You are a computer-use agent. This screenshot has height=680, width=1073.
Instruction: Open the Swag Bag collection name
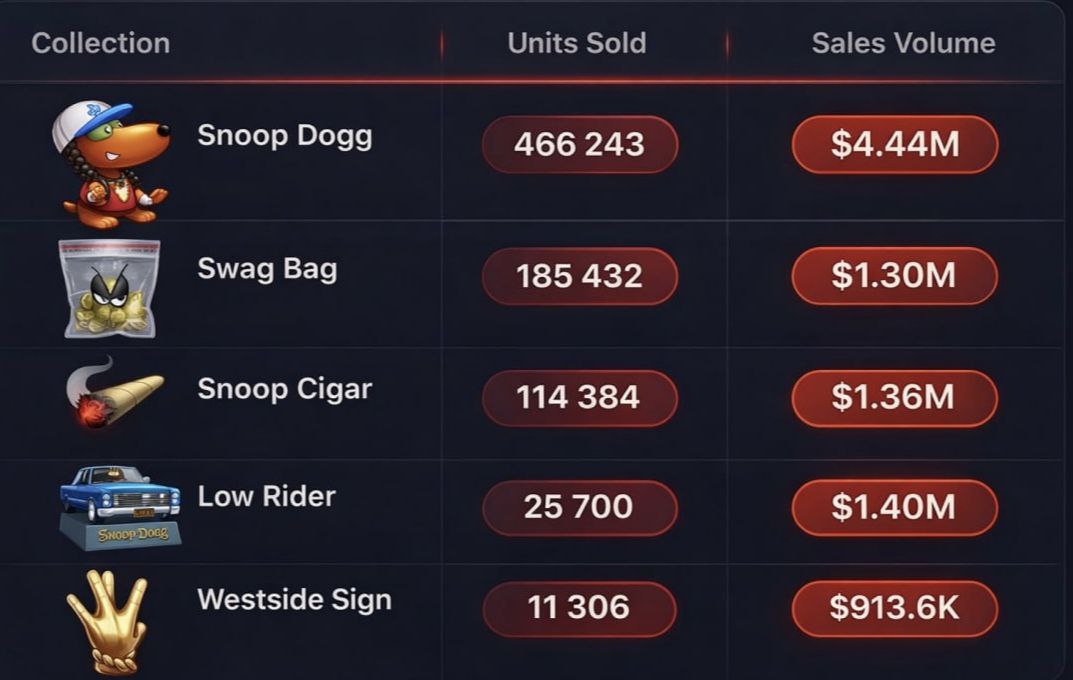click(267, 269)
